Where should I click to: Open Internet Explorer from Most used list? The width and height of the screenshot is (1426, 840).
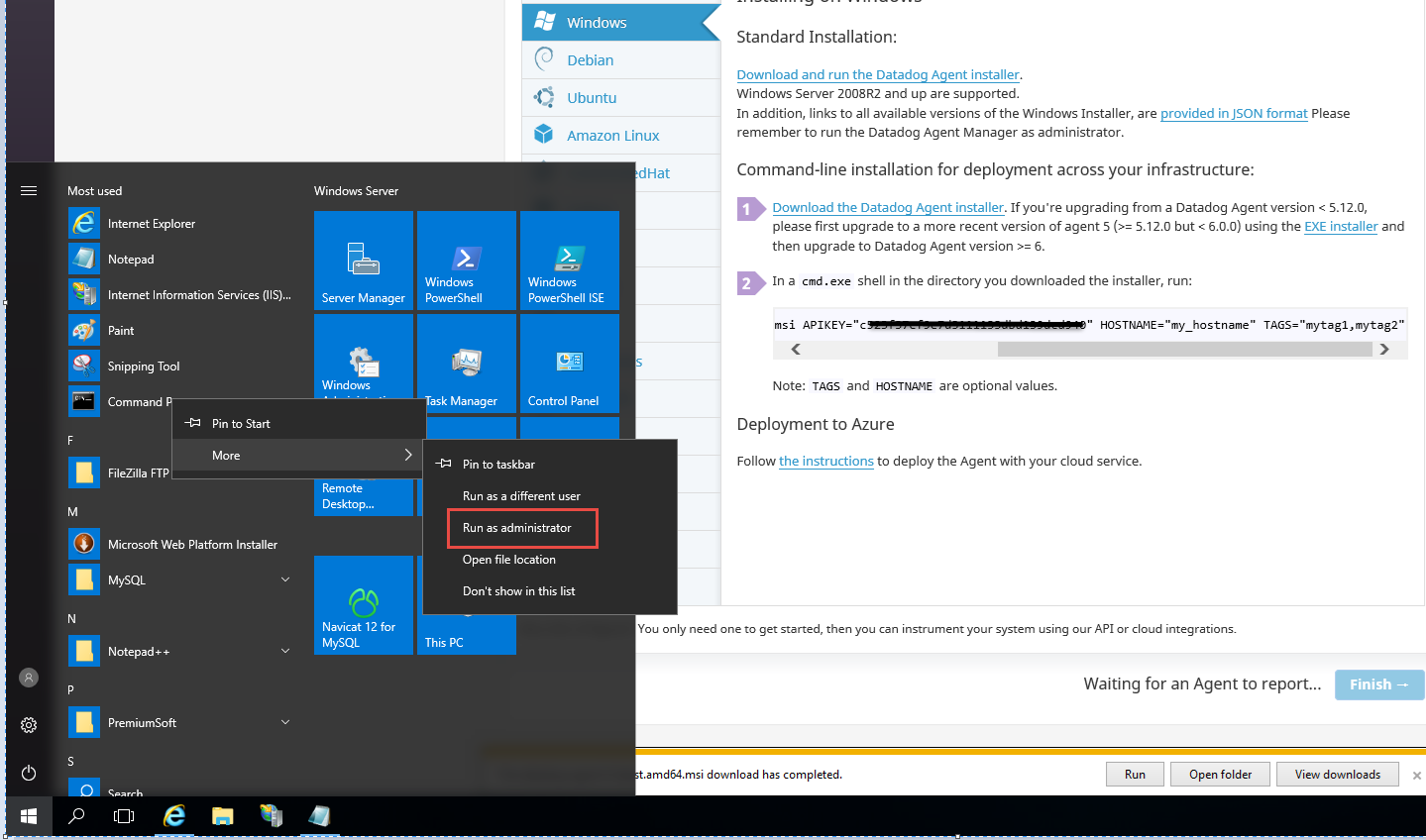178,224
